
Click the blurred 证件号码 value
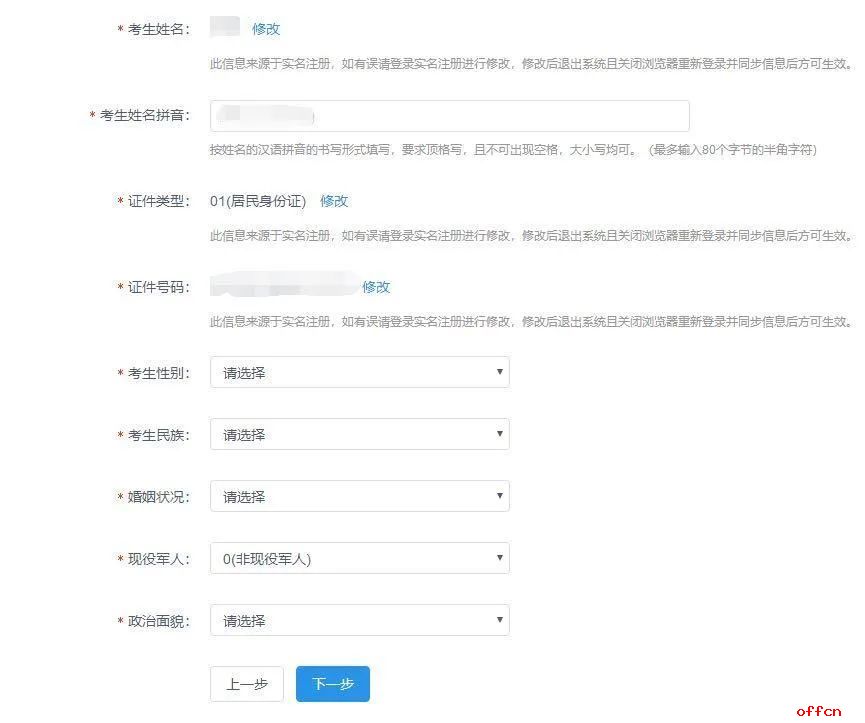click(284, 287)
